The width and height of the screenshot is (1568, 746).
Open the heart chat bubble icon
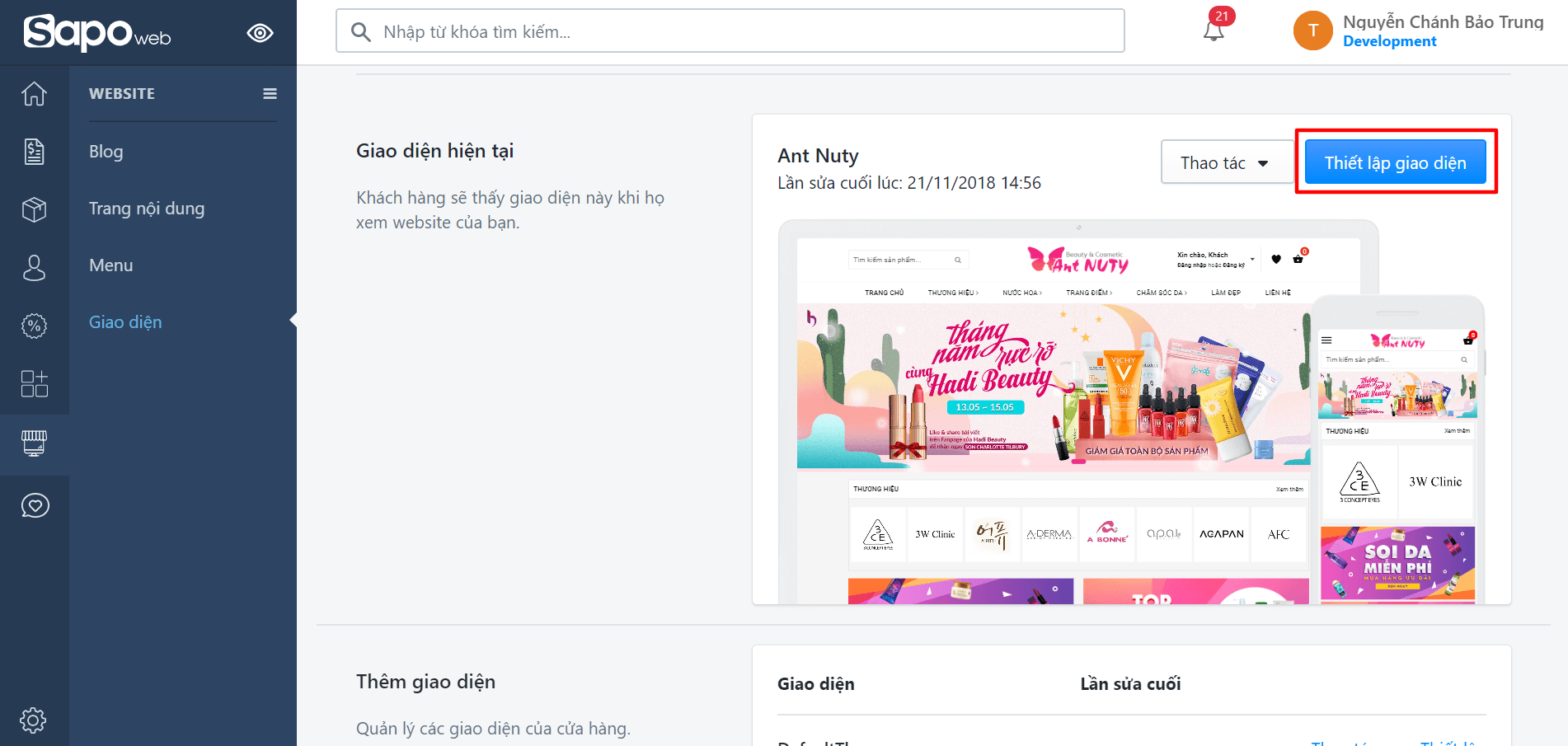point(35,505)
